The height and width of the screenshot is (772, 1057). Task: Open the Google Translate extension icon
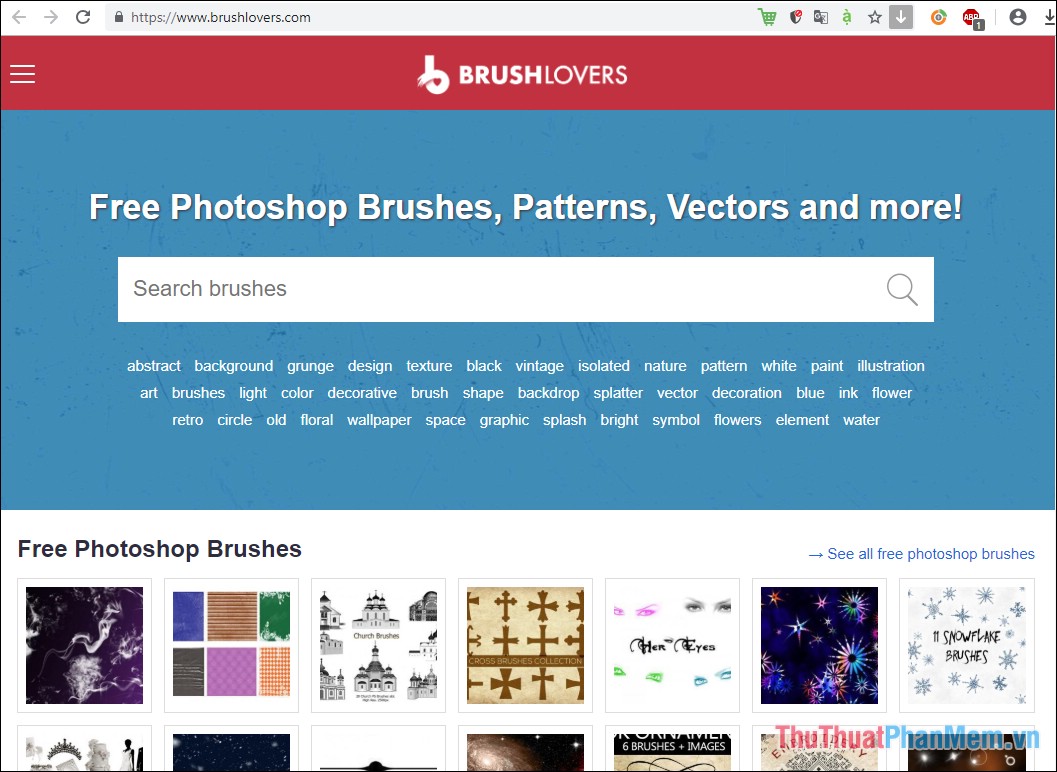(821, 17)
